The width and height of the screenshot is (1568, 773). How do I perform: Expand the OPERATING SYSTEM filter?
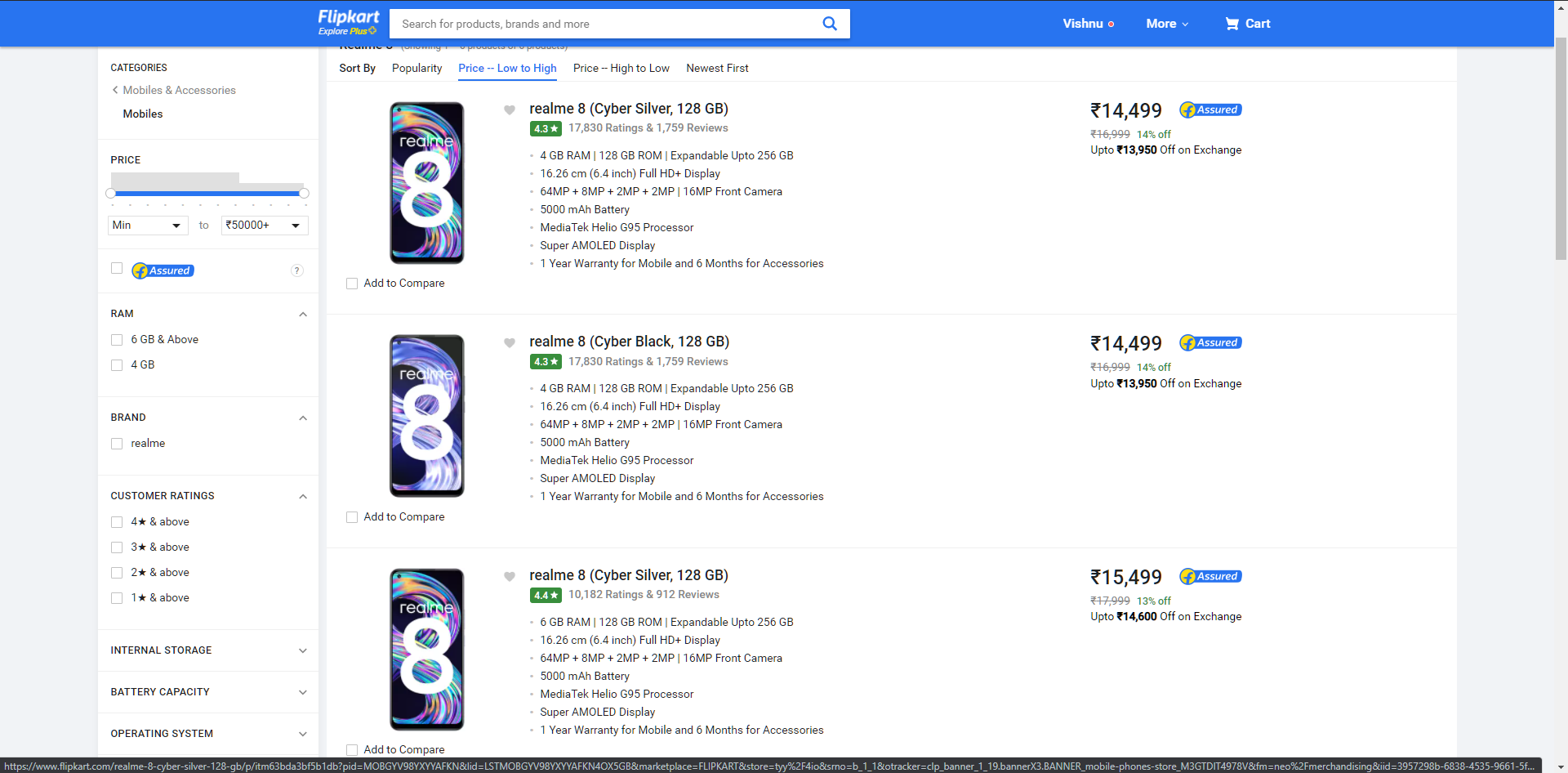click(303, 734)
